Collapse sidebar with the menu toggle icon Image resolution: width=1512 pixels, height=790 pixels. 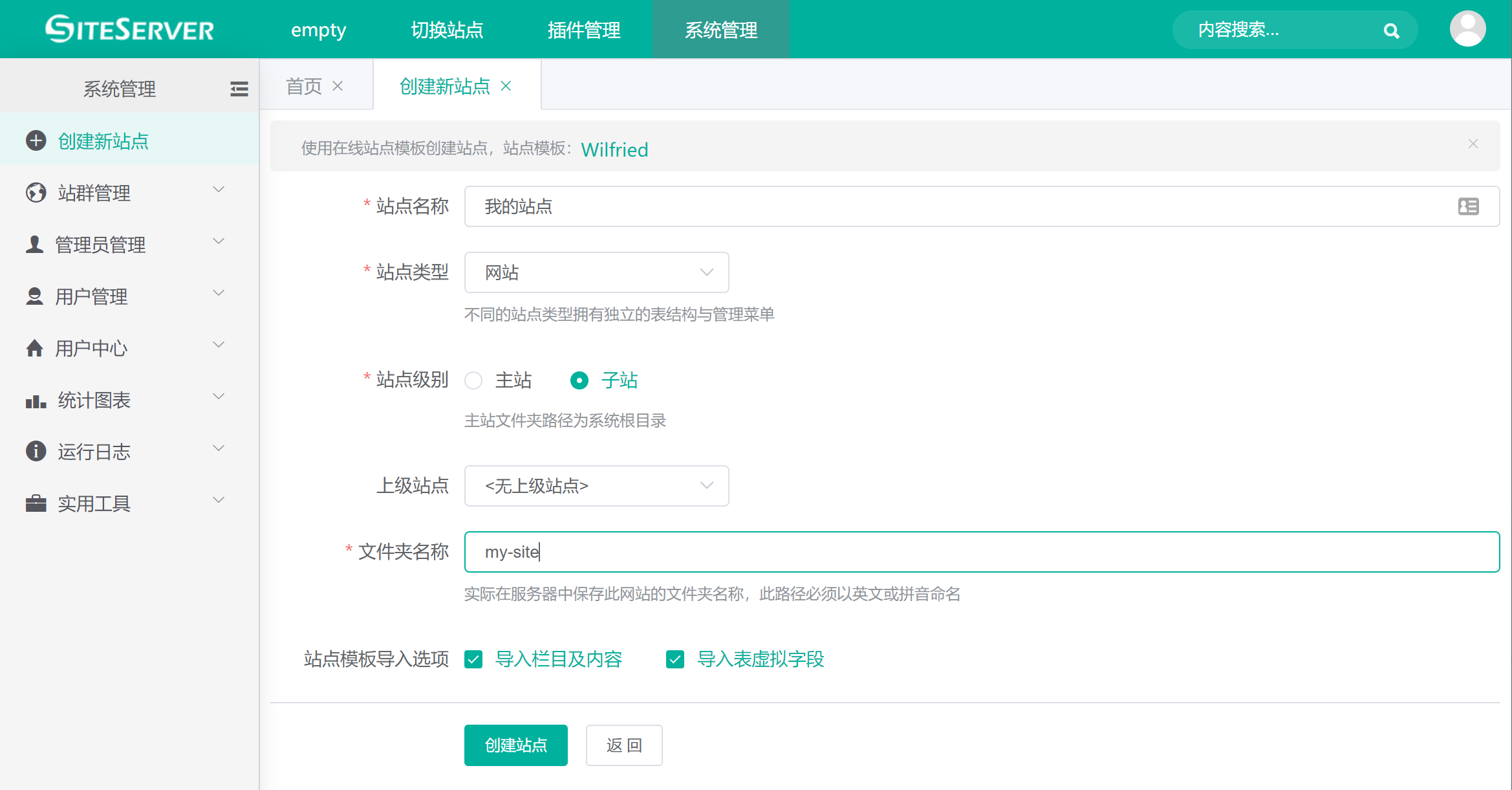point(239,89)
